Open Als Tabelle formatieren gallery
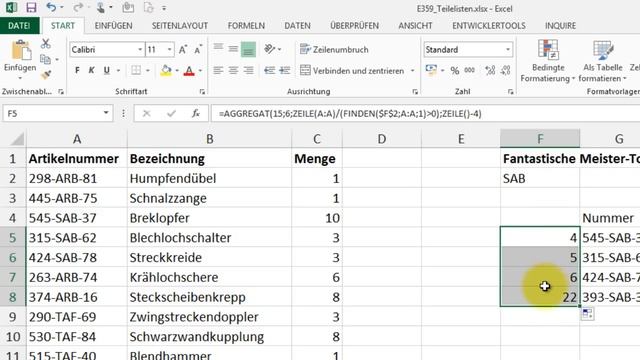The width and height of the screenshot is (640, 360). coord(602,61)
